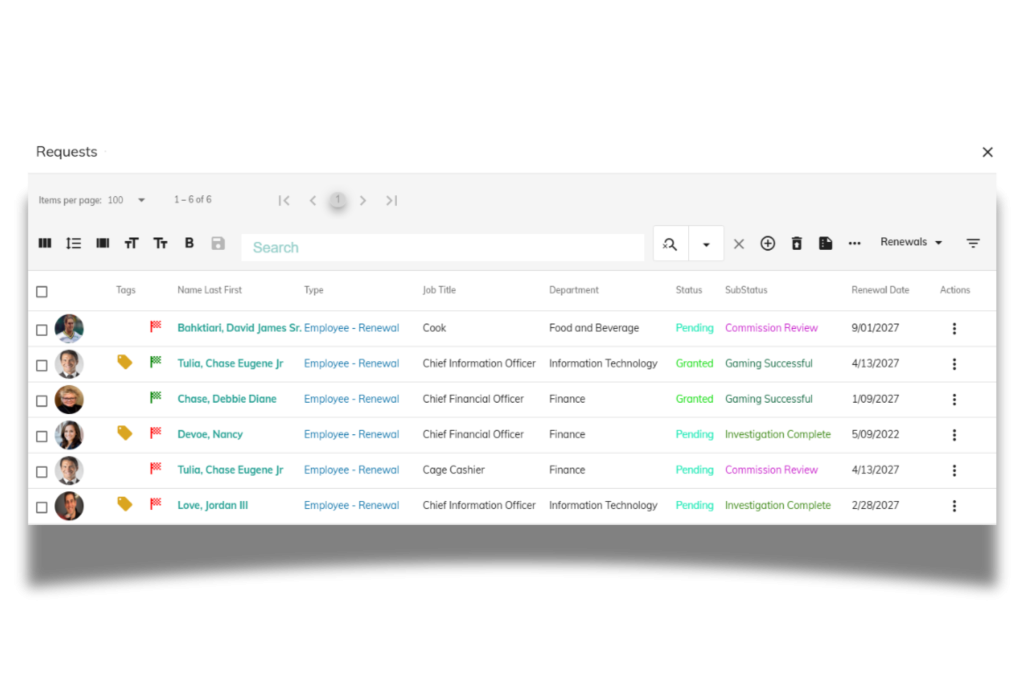The height and width of the screenshot is (683, 1024).
Task: Open the toolbar more options ellipsis
Action: (x=854, y=243)
